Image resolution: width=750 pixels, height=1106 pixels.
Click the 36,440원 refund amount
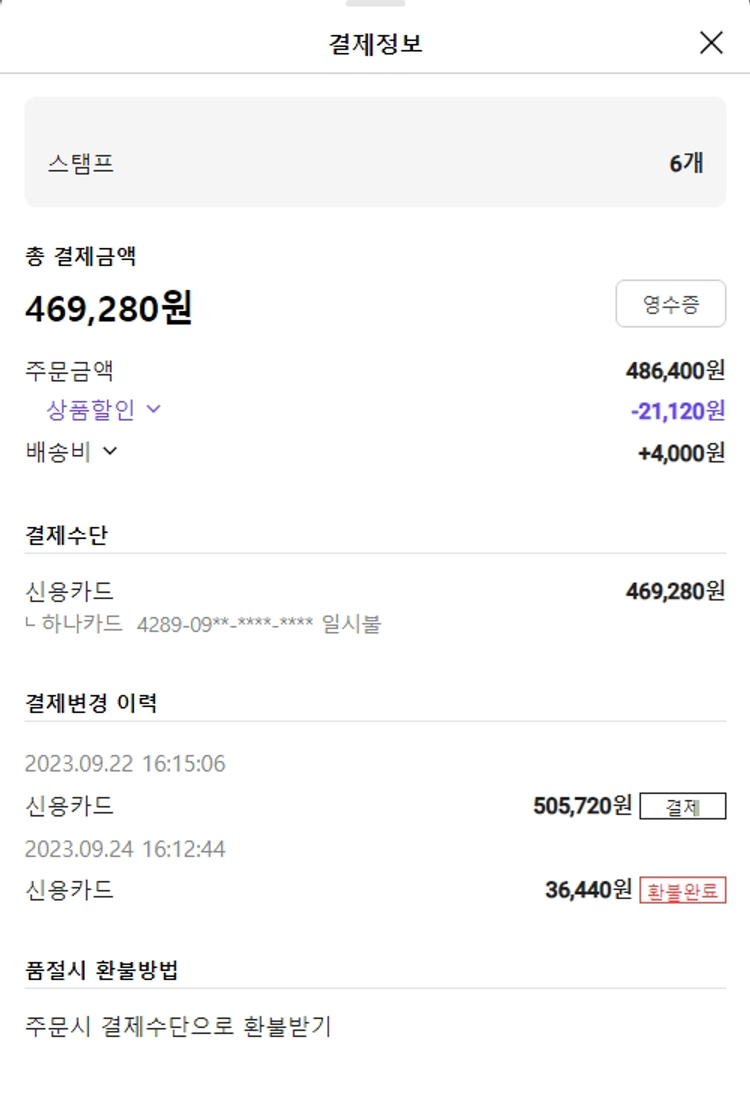click(588, 889)
